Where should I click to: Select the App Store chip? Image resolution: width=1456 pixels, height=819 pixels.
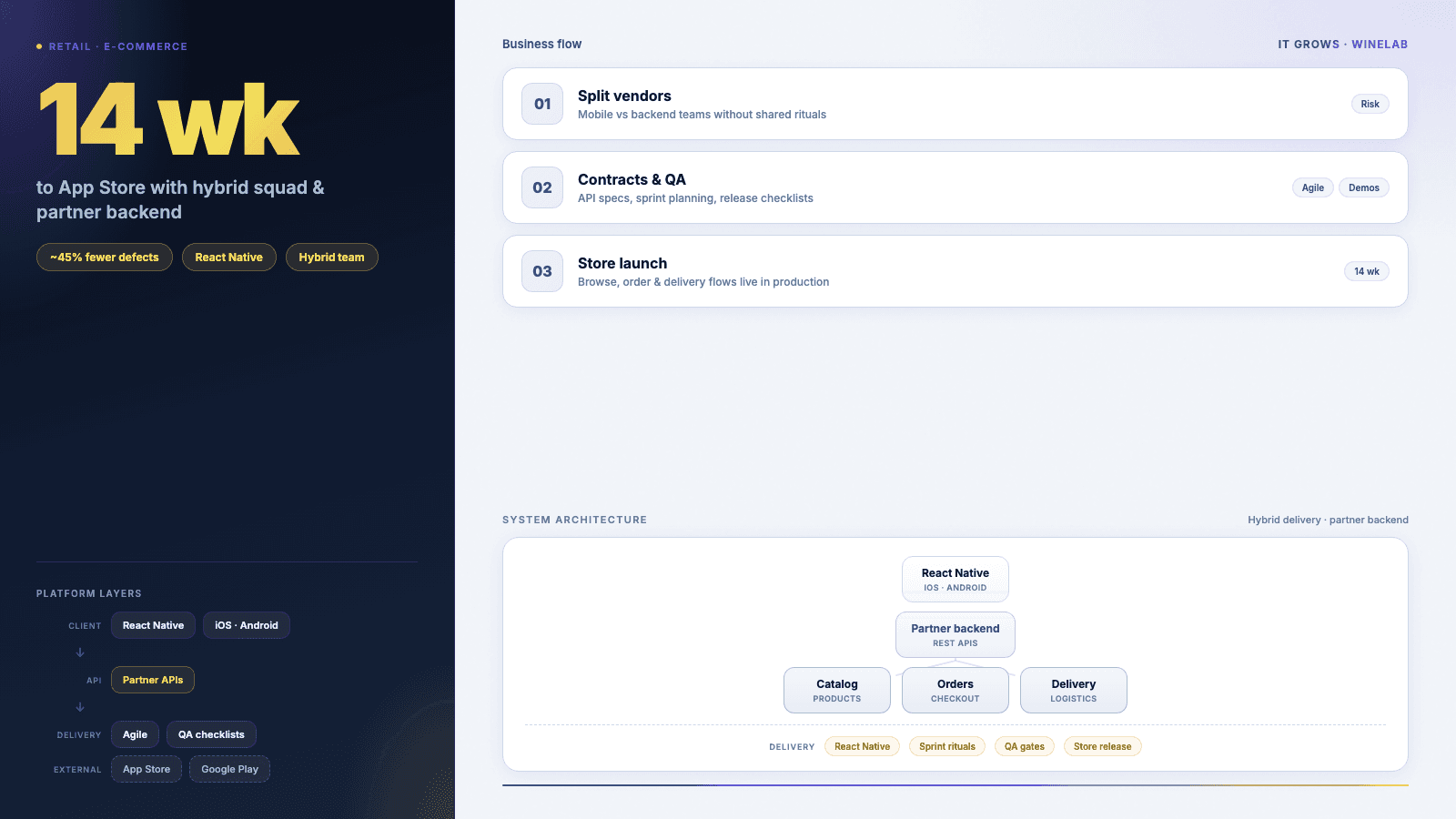point(147,769)
